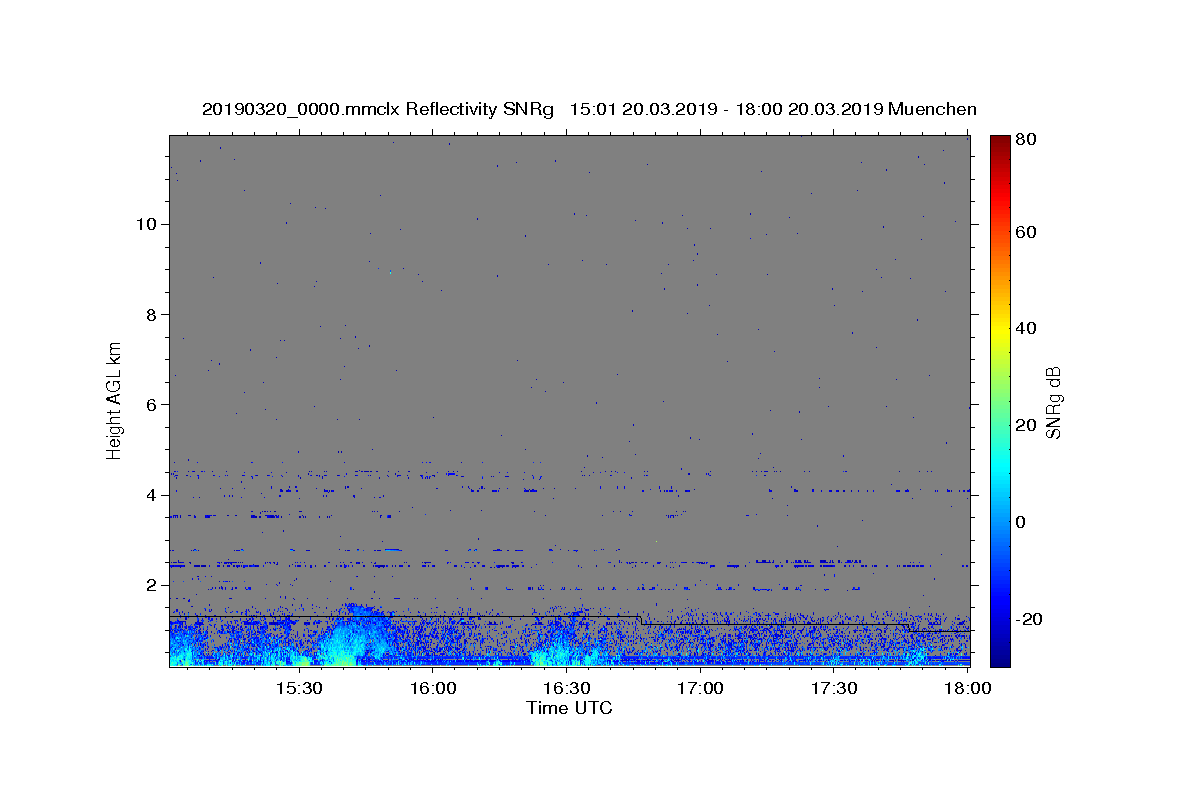Click the 16:30 time axis label

coord(566,688)
